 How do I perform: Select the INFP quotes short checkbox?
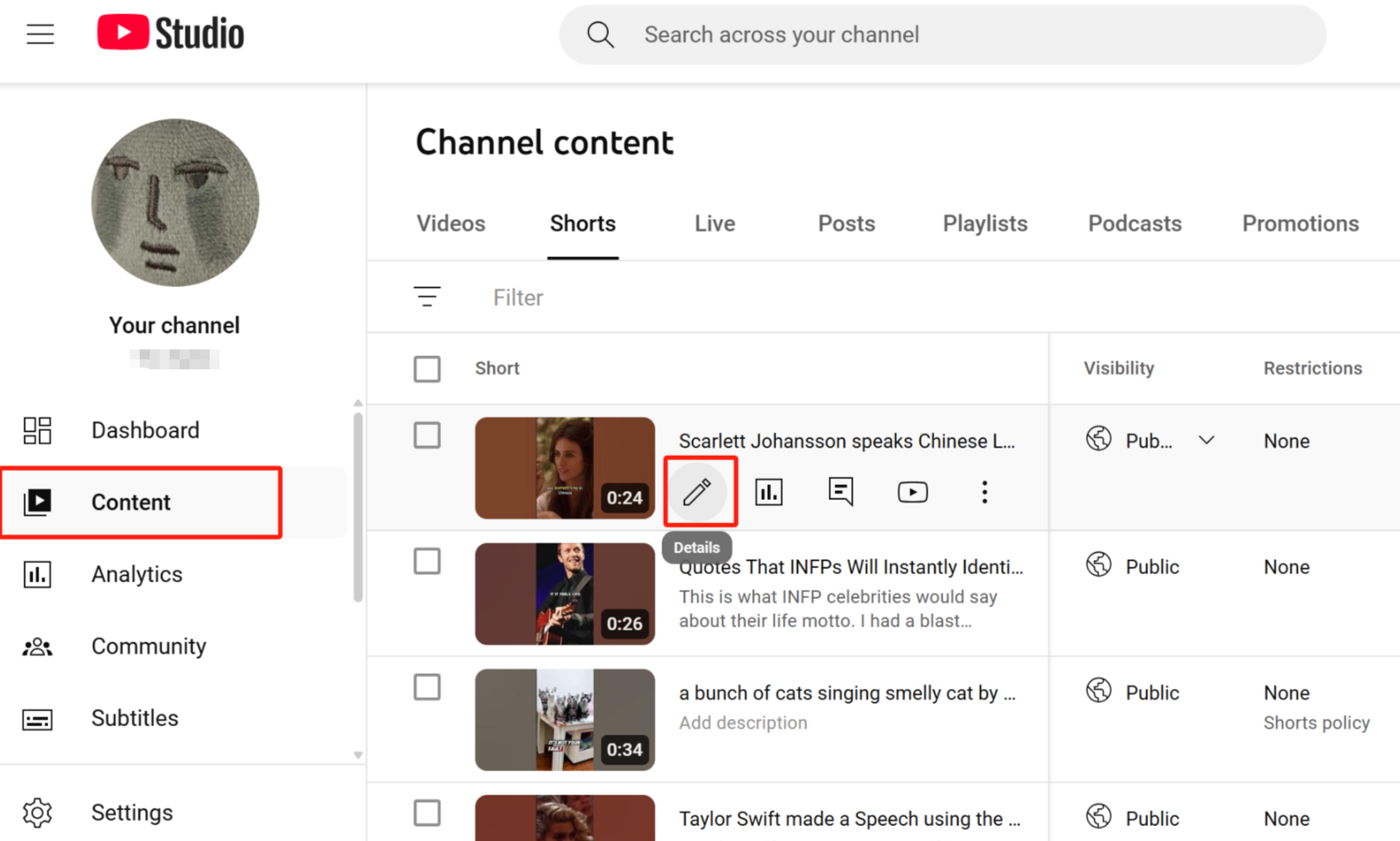[428, 561]
